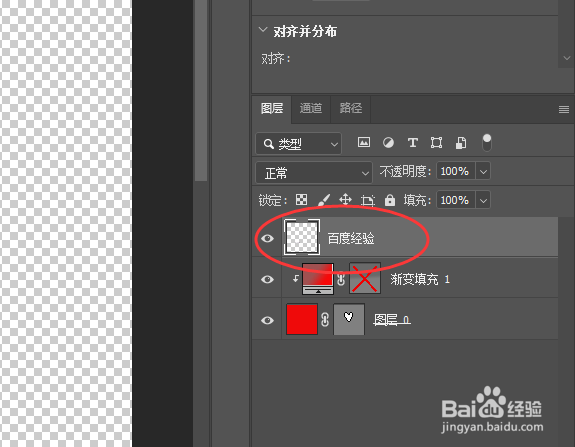
Task: Open the 类型 filter dropdown
Action: click(x=299, y=143)
